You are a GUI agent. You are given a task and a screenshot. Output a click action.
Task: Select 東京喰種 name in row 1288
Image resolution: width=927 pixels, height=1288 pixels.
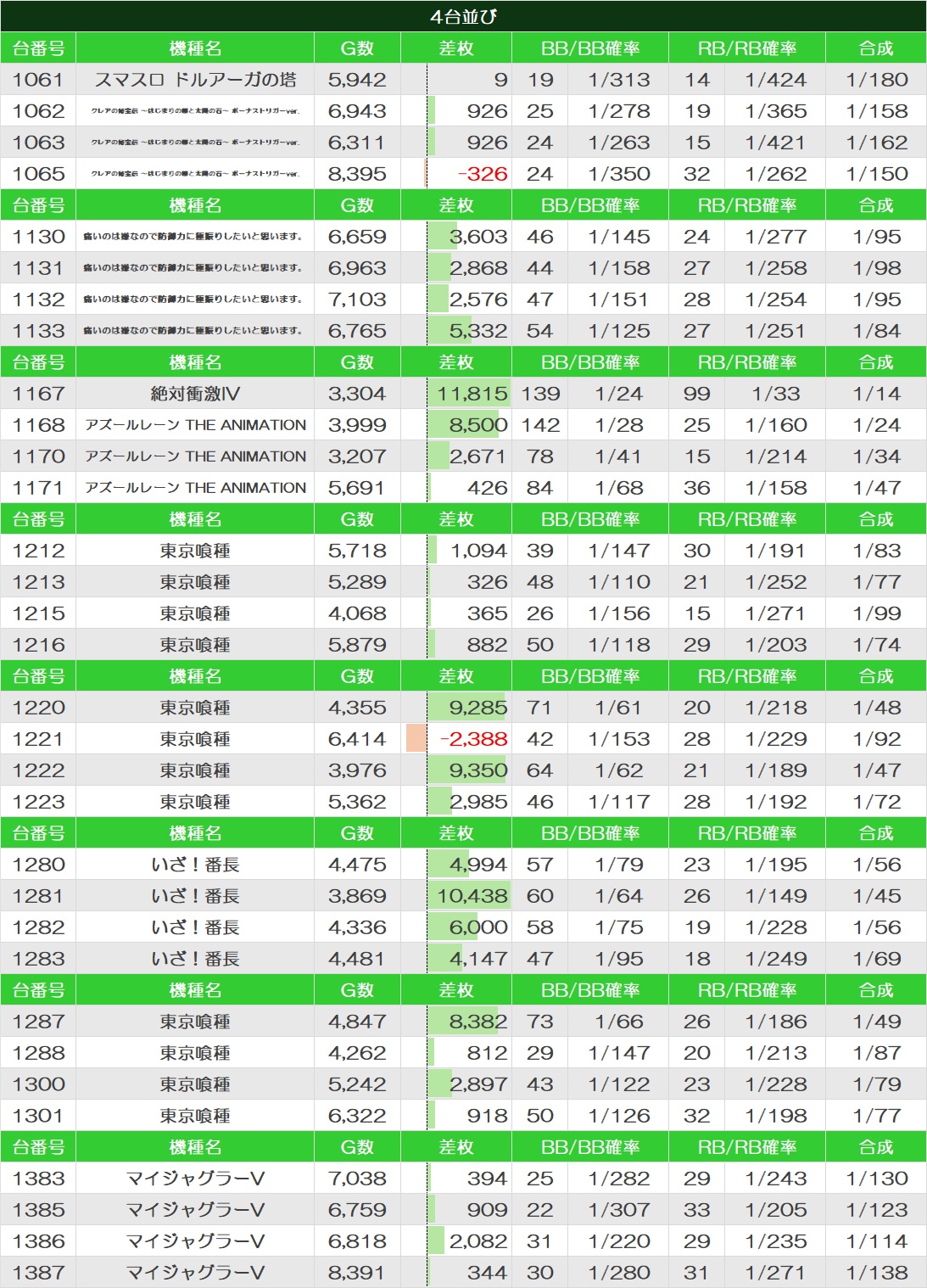click(195, 1053)
